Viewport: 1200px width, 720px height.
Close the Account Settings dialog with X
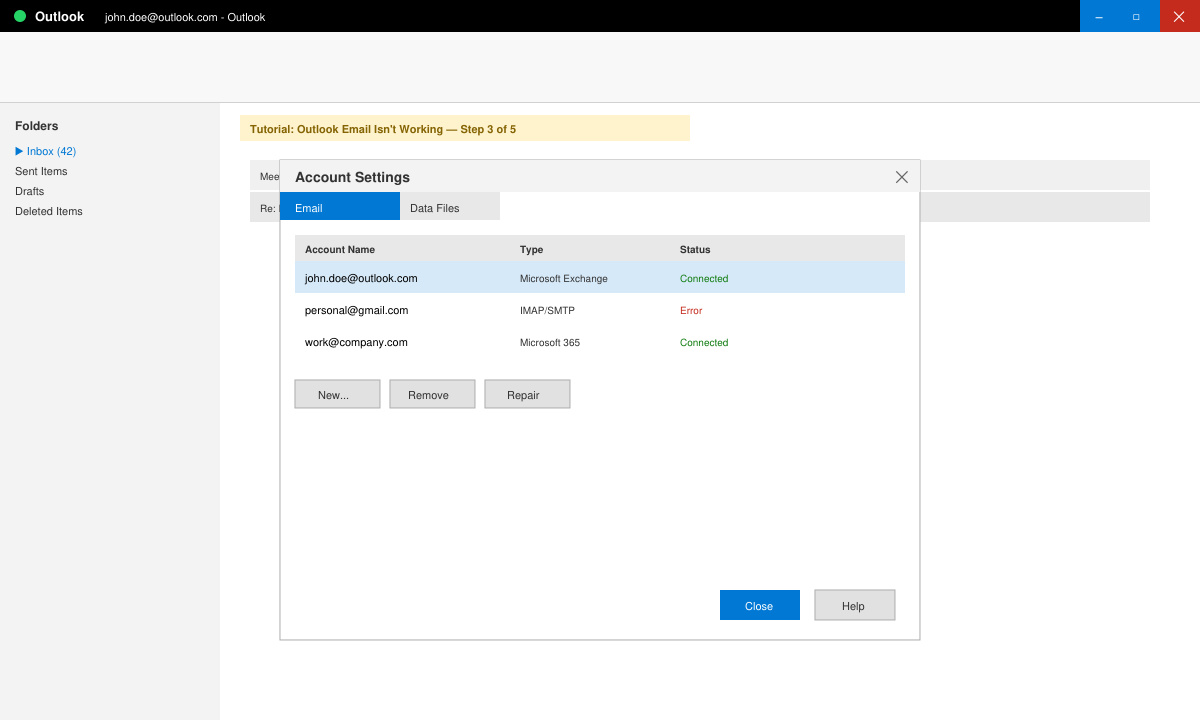pyautogui.click(x=902, y=177)
